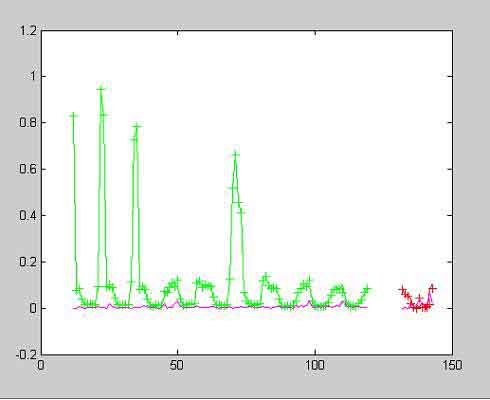The image size is (490, 400).
Task: Click the x-axis tick mark at 50
Action: tap(178, 352)
